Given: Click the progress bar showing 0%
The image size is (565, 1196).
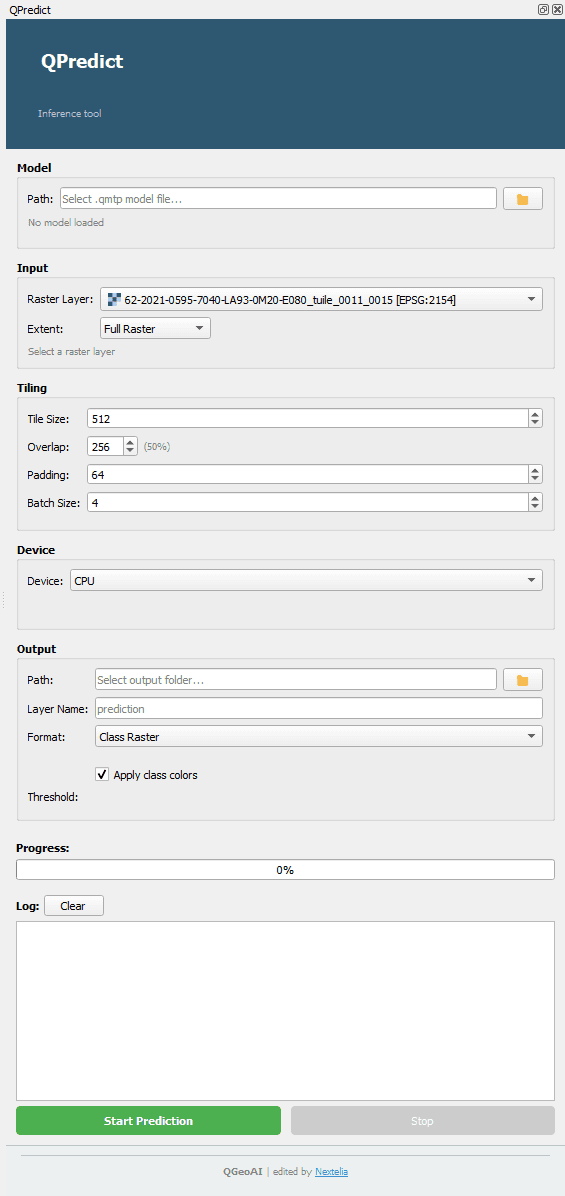Looking at the screenshot, I should point(285,870).
